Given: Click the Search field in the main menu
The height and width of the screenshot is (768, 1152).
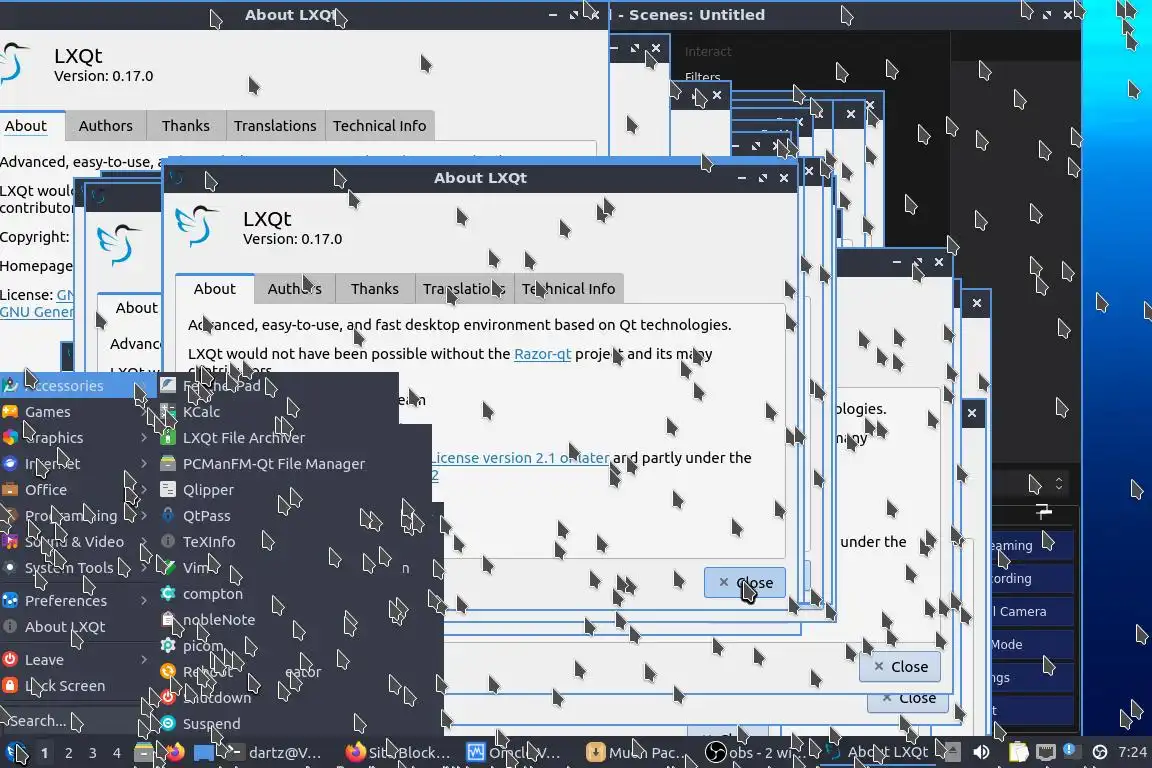Looking at the screenshot, I should pos(70,721).
